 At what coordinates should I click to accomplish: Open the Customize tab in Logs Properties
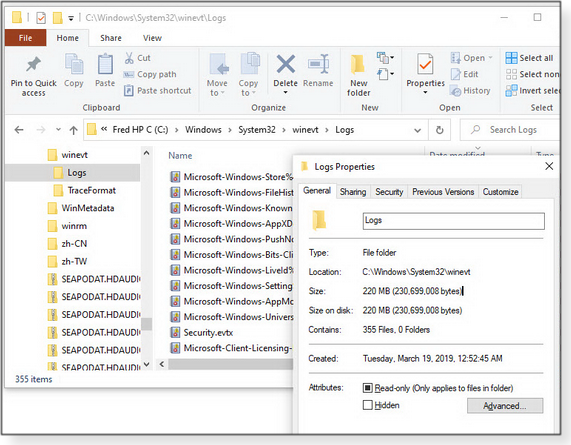(500, 192)
